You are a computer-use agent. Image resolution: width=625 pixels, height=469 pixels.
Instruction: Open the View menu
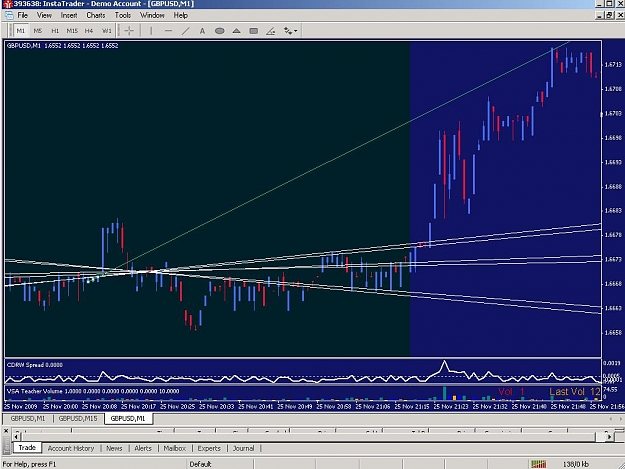pyautogui.click(x=44, y=15)
